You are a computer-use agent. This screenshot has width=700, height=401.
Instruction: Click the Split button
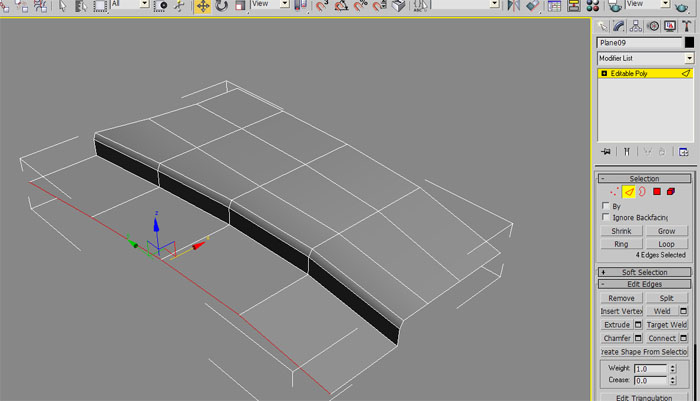(x=667, y=298)
